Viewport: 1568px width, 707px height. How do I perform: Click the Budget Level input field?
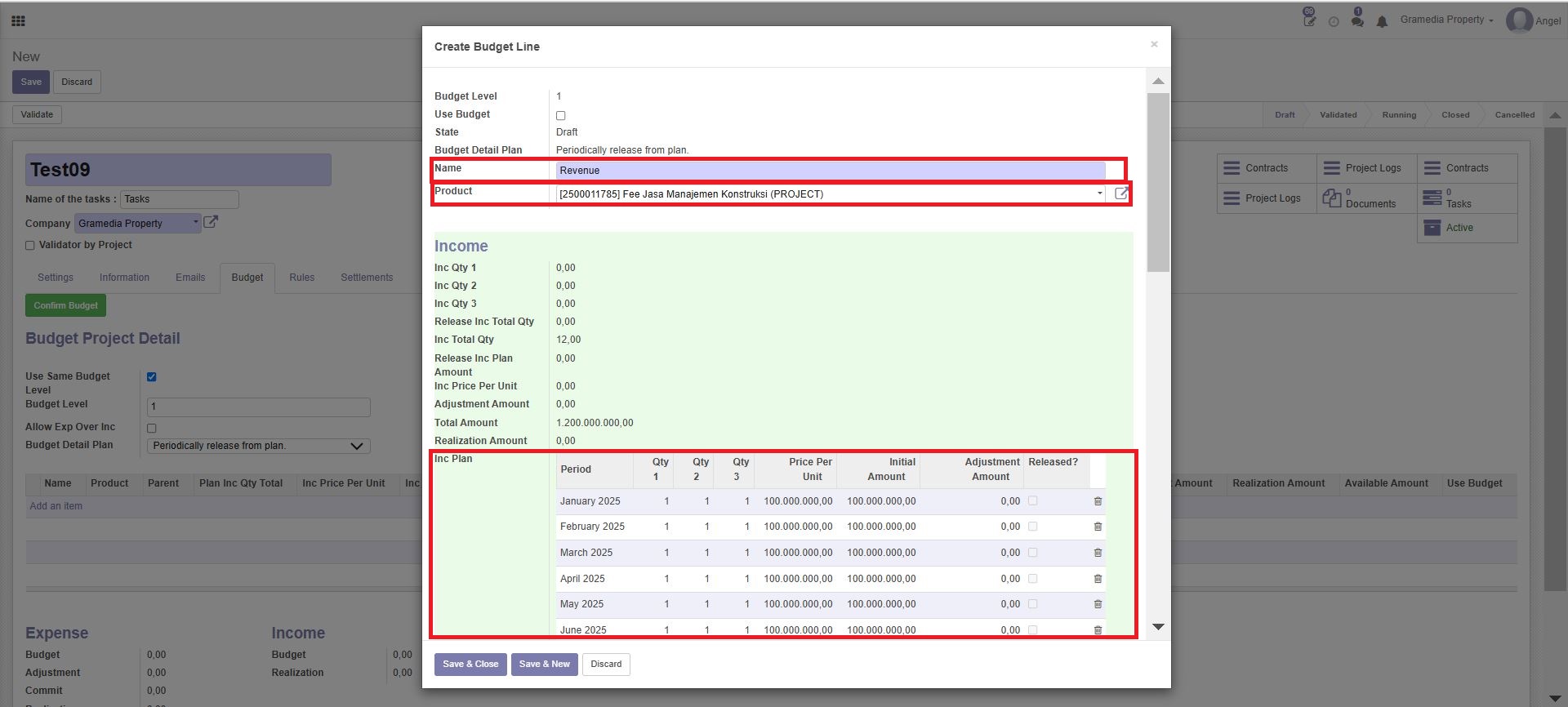[258, 407]
